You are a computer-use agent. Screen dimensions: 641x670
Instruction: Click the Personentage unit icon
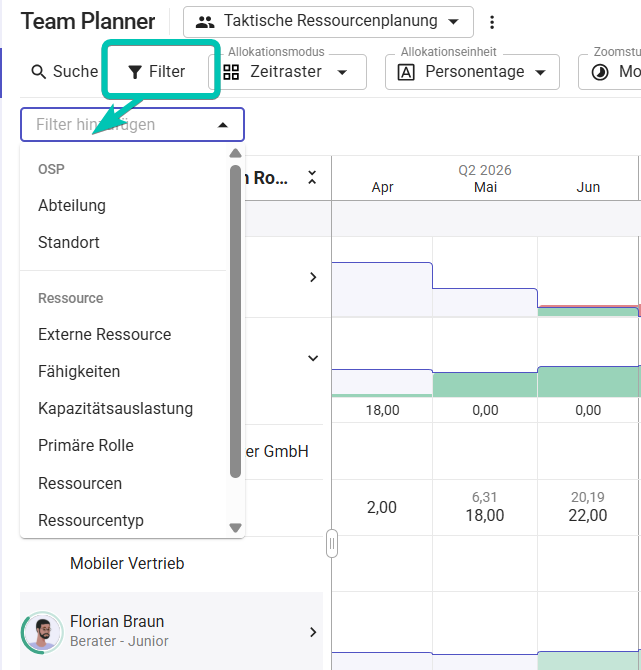406,72
